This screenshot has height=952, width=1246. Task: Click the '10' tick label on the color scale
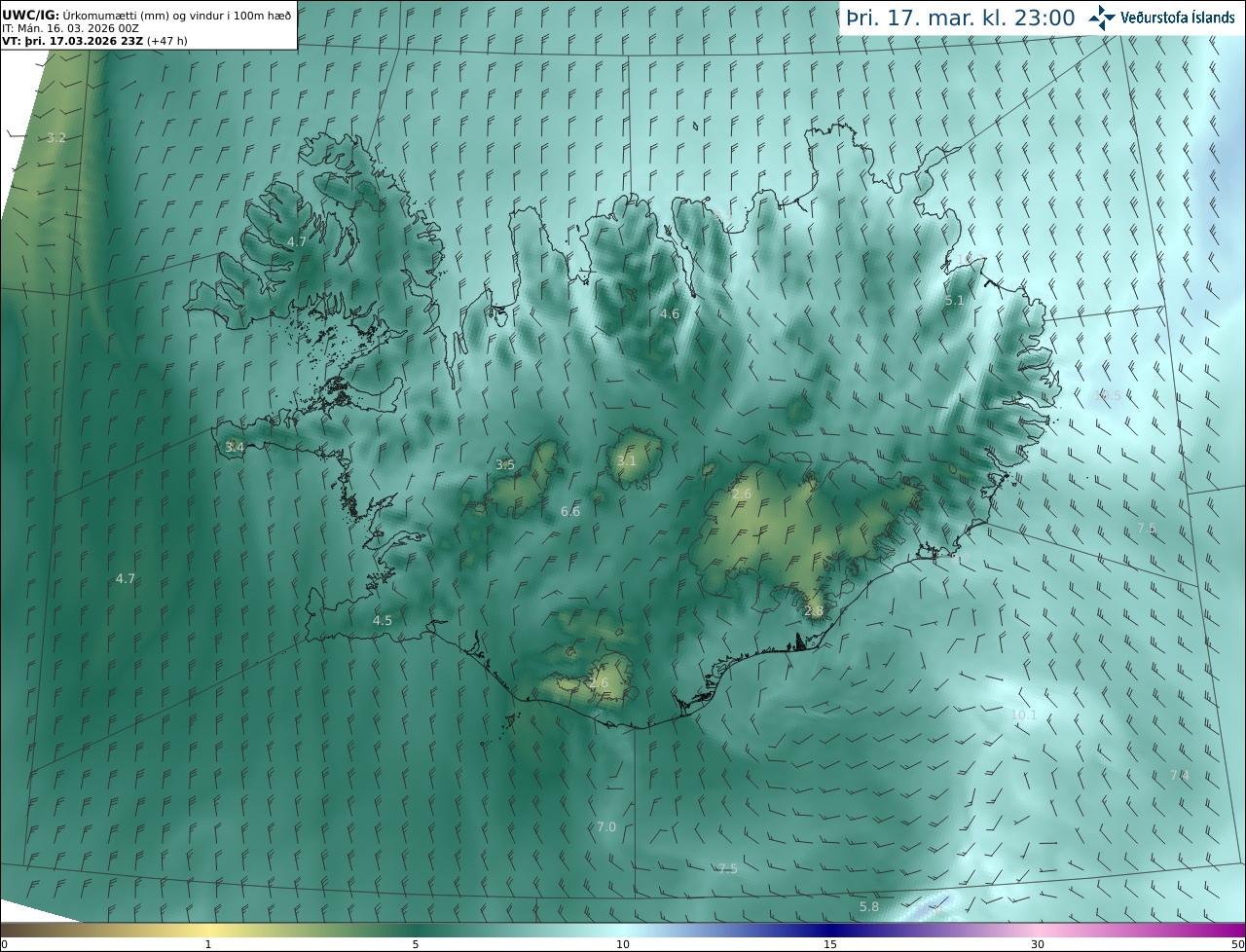pyautogui.click(x=623, y=944)
